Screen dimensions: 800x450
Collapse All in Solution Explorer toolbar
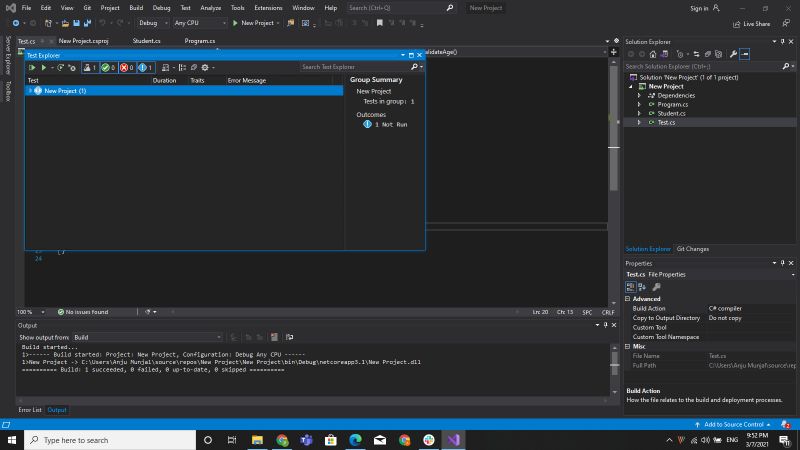click(708, 54)
